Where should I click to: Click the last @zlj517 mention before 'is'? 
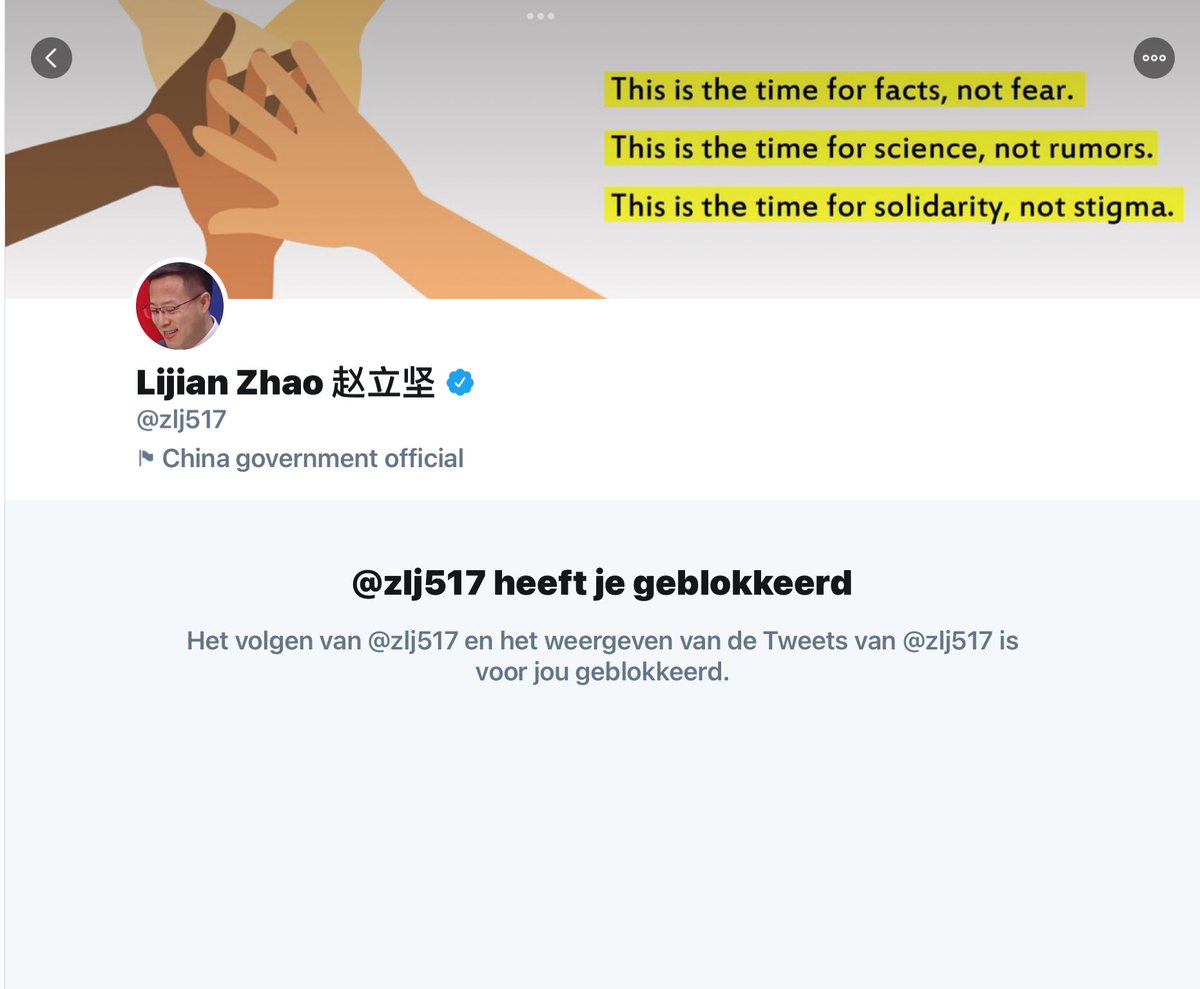[949, 640]
